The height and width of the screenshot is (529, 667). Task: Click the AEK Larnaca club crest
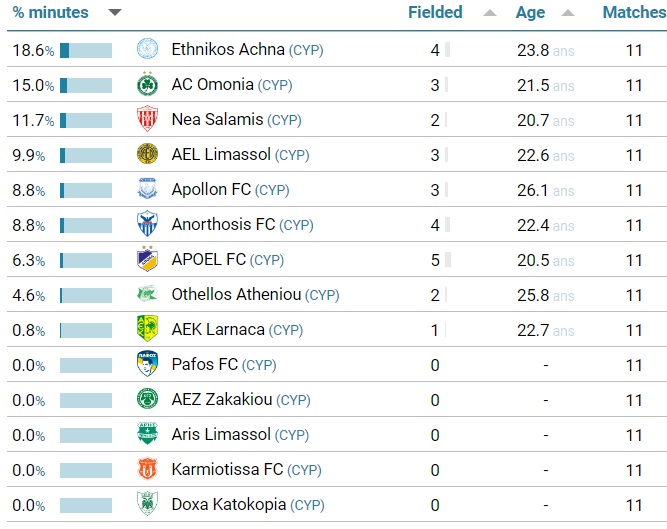click(147, 329)
